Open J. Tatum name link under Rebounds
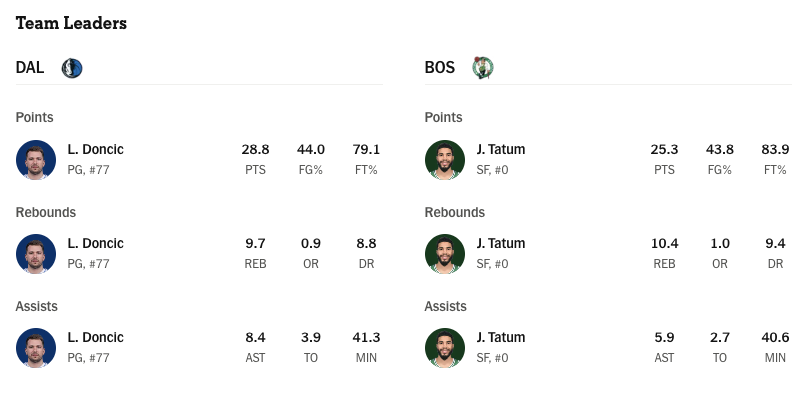 (x=501, y=243)
